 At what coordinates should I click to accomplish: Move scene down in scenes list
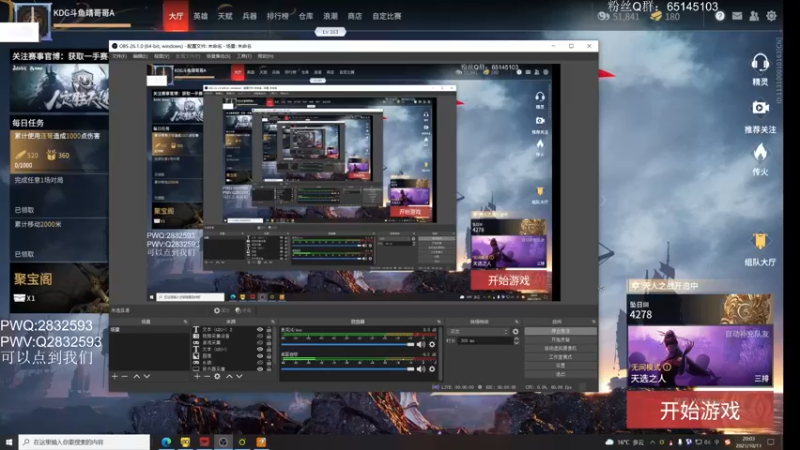tap(147, 377)
